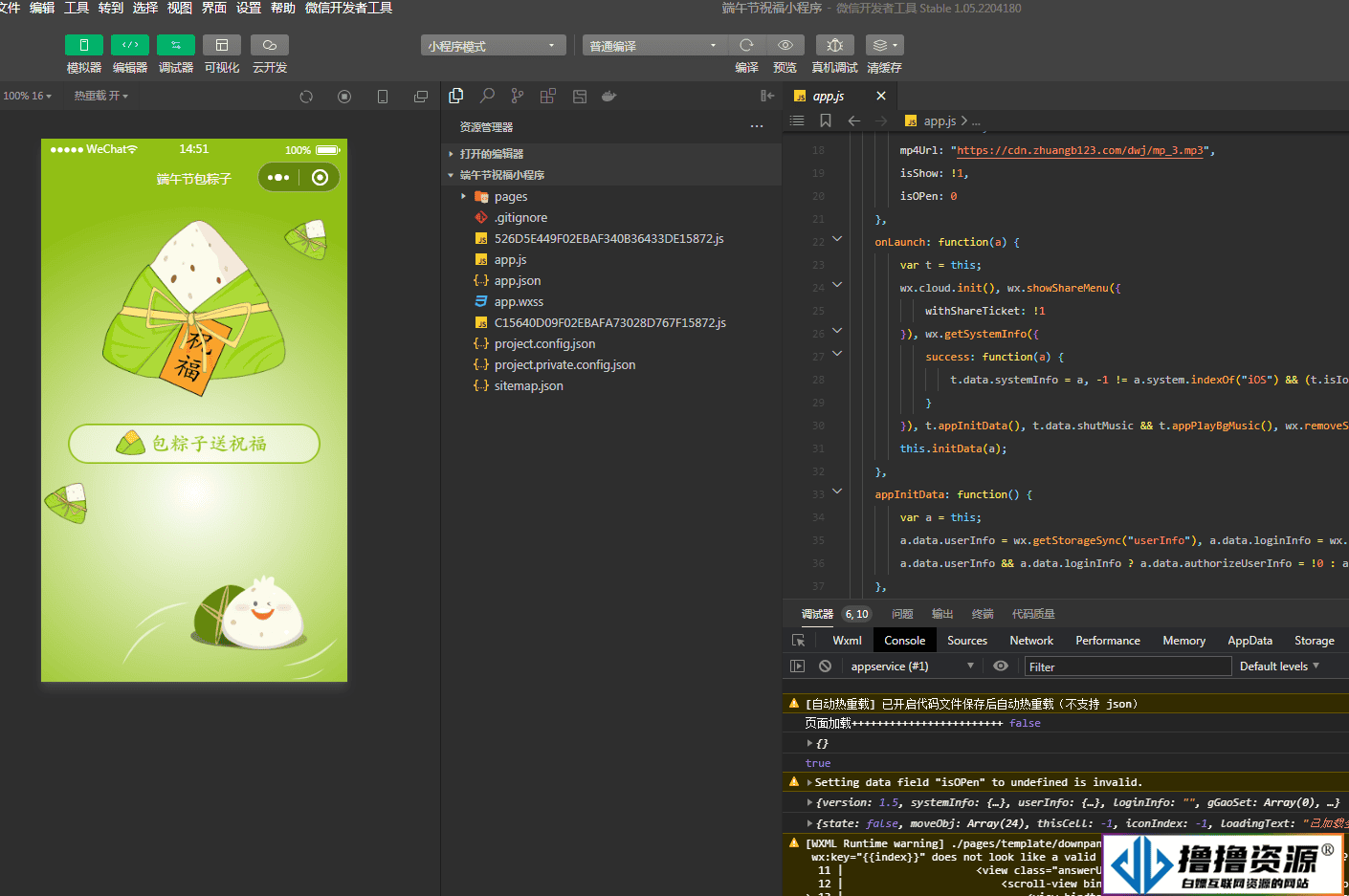Open the Clear Cache layers icon
The width and height of the screenshot is (1349, 896).
pos(885,45)
